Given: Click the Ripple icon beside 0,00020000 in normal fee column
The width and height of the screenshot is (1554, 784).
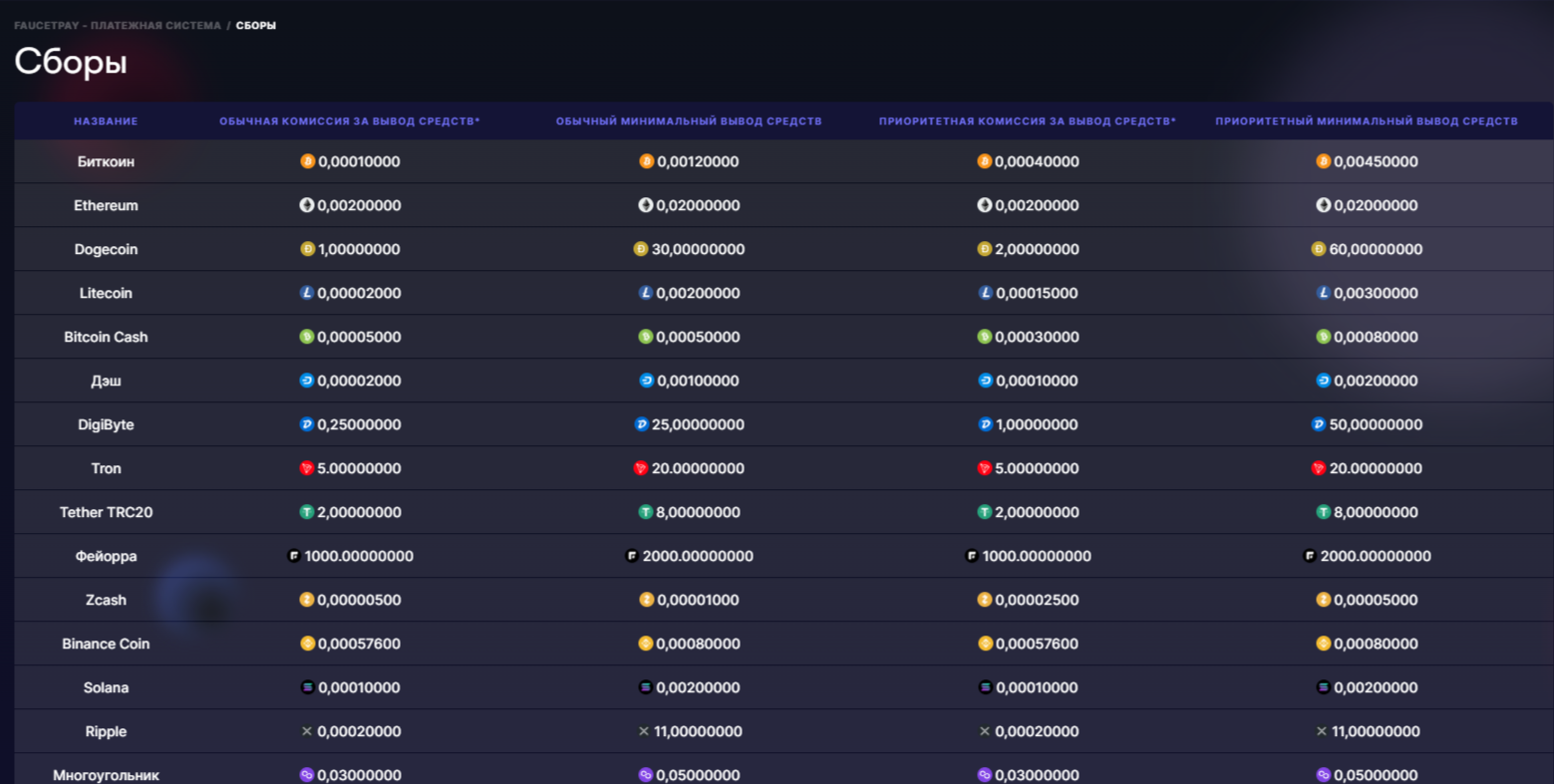Looking at the screenshot, I should 306,731.
